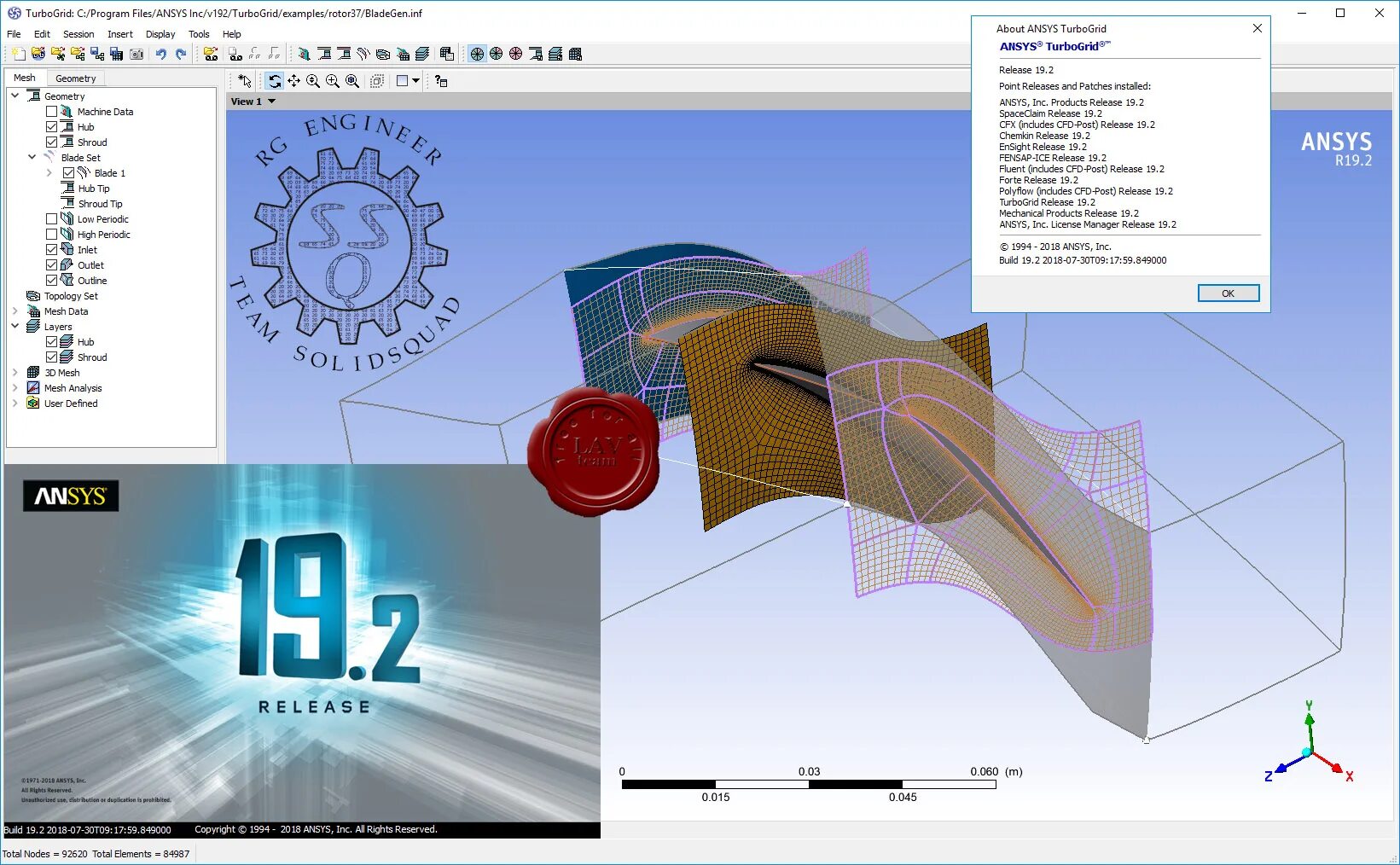Screen dimensions: 1400x865
Task: Click the XYZ axis triad in viewer
Action: pos(1309,742)
